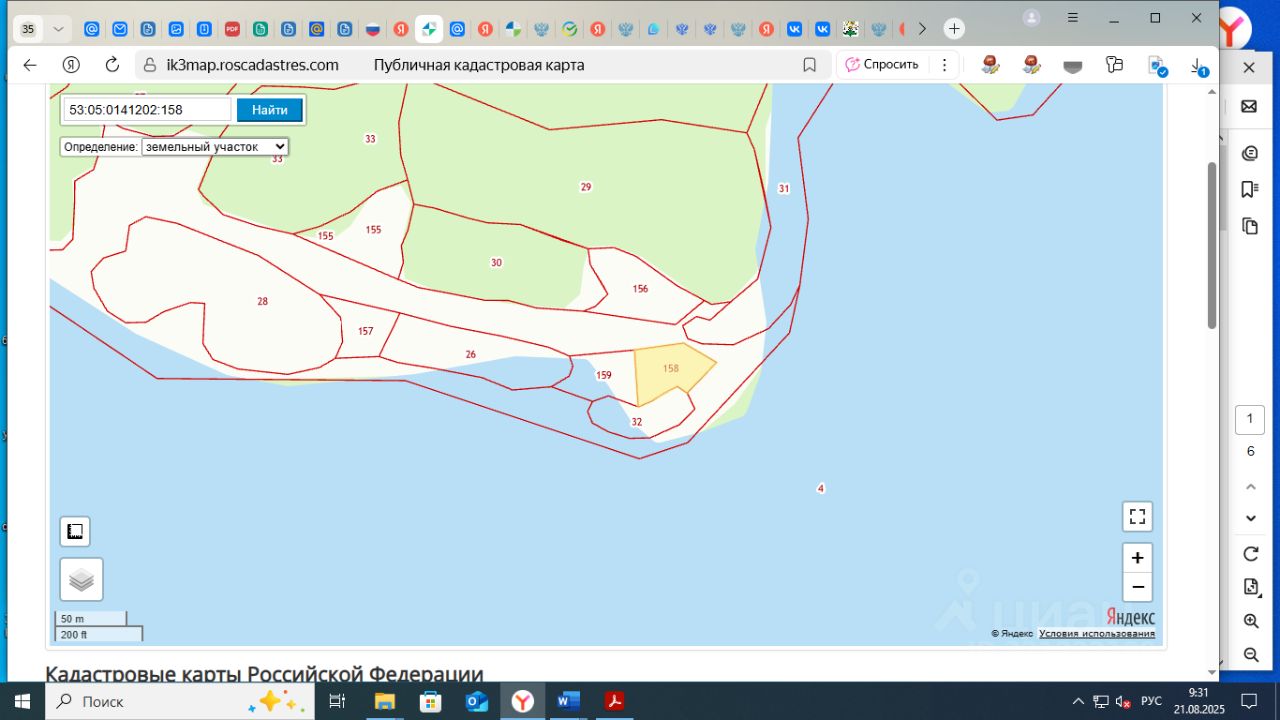Click the Спросить assistant button
This screenshot has width=1280, height=720.
point(882,65)
